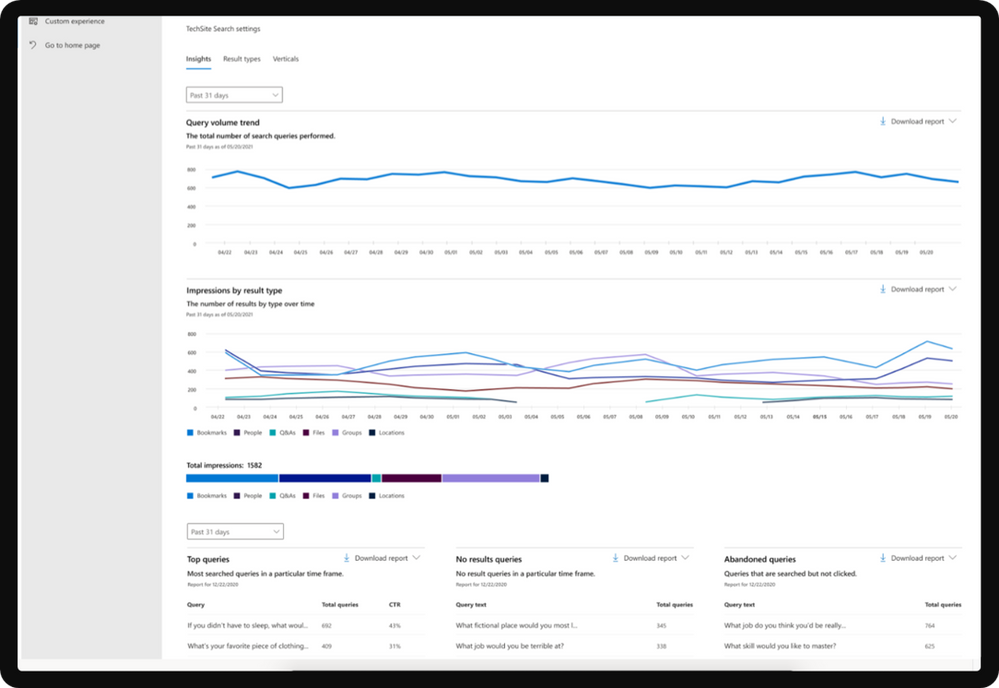Click Groups swatch in line chart legend
The width and height of the screenshot is (999, 688).
point(335,433)
